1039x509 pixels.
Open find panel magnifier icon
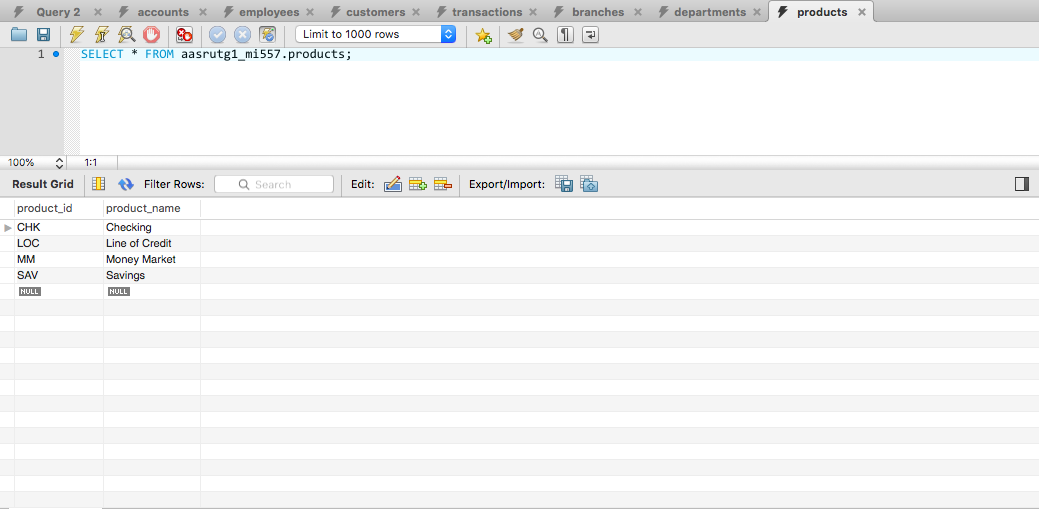(541, 34)
